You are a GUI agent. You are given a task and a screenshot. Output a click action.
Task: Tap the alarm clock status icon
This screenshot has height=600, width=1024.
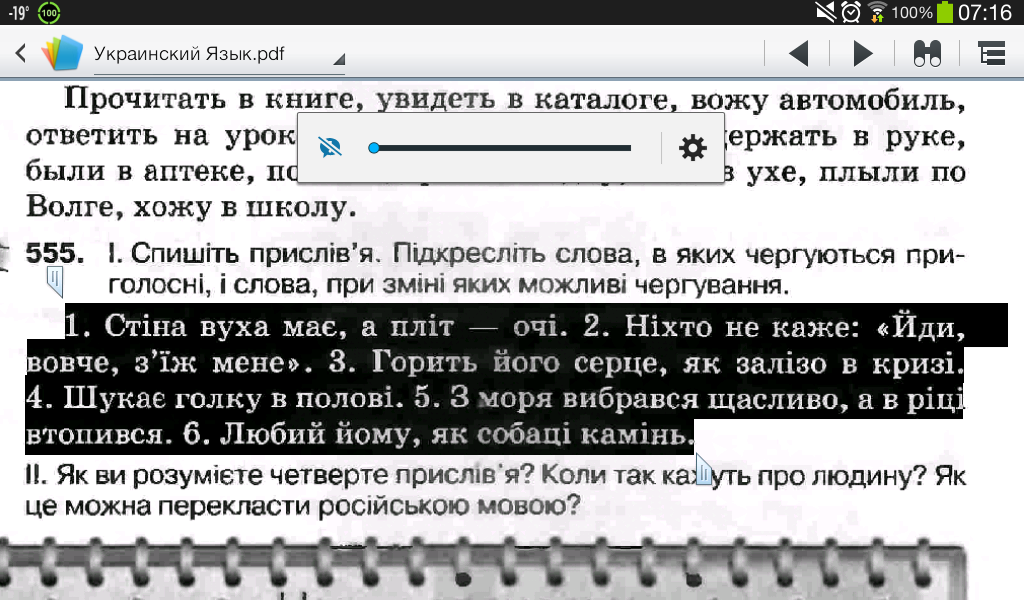[x=851, y=12]
